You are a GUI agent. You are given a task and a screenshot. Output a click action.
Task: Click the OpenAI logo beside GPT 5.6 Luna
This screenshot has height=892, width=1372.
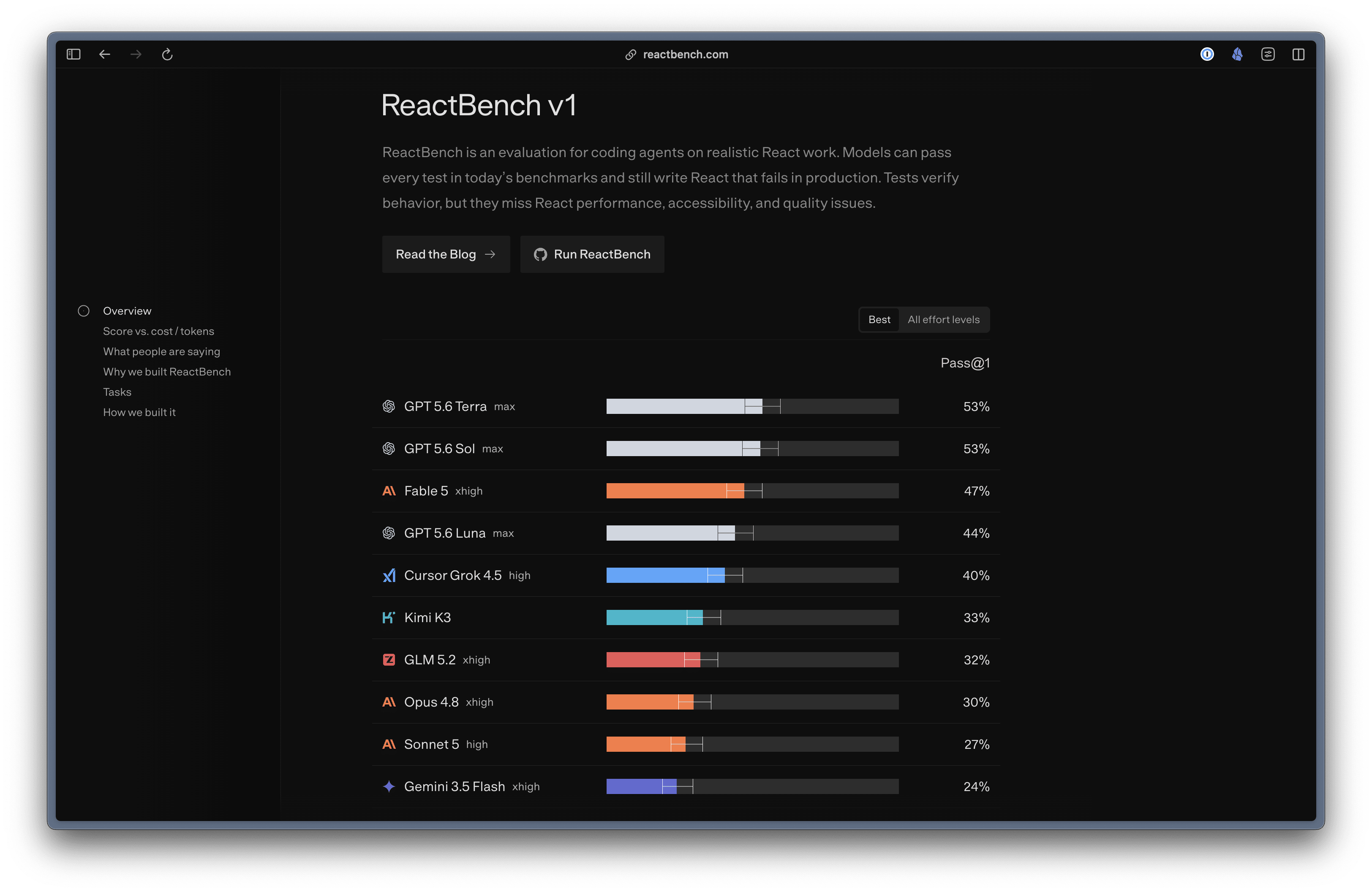389,533
